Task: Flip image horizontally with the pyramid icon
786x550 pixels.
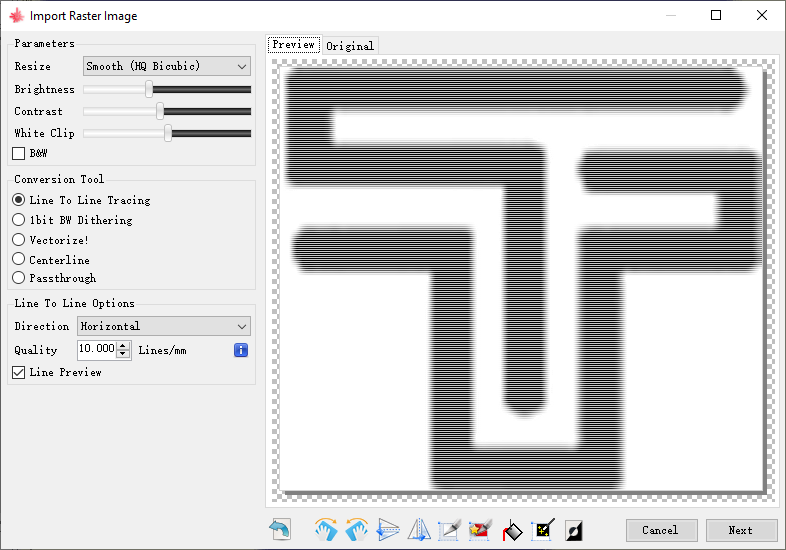Action: click(x=419, y=529)
